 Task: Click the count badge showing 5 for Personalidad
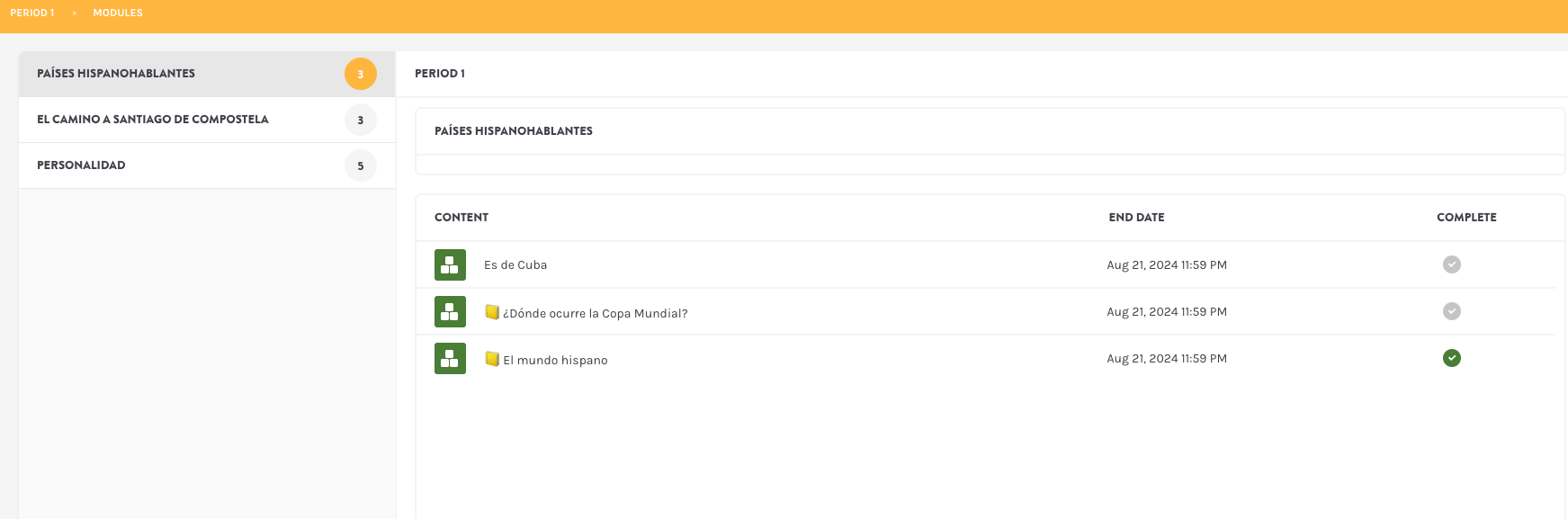coord(361,166)
